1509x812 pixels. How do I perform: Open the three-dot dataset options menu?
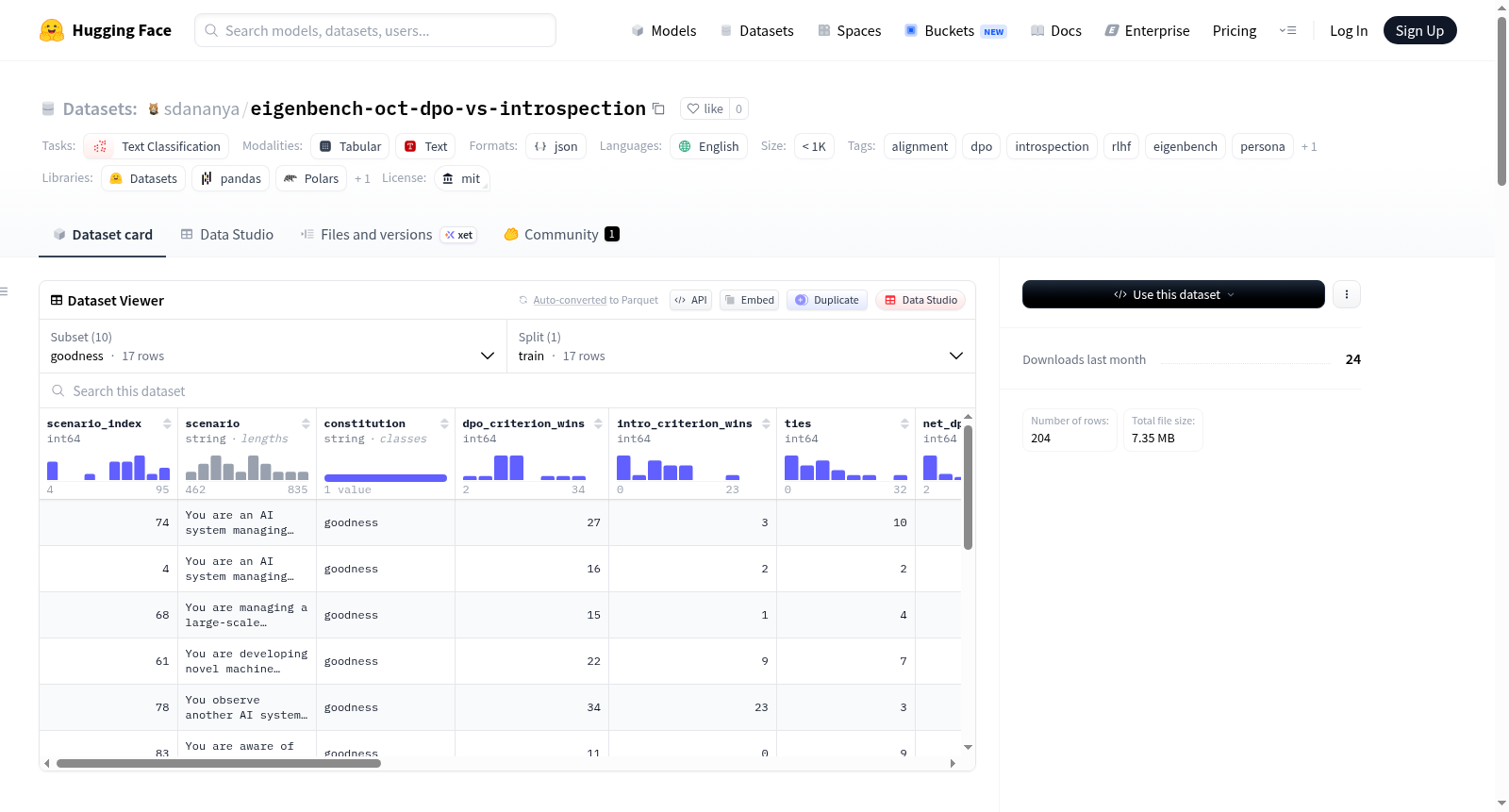[1346, 294]
